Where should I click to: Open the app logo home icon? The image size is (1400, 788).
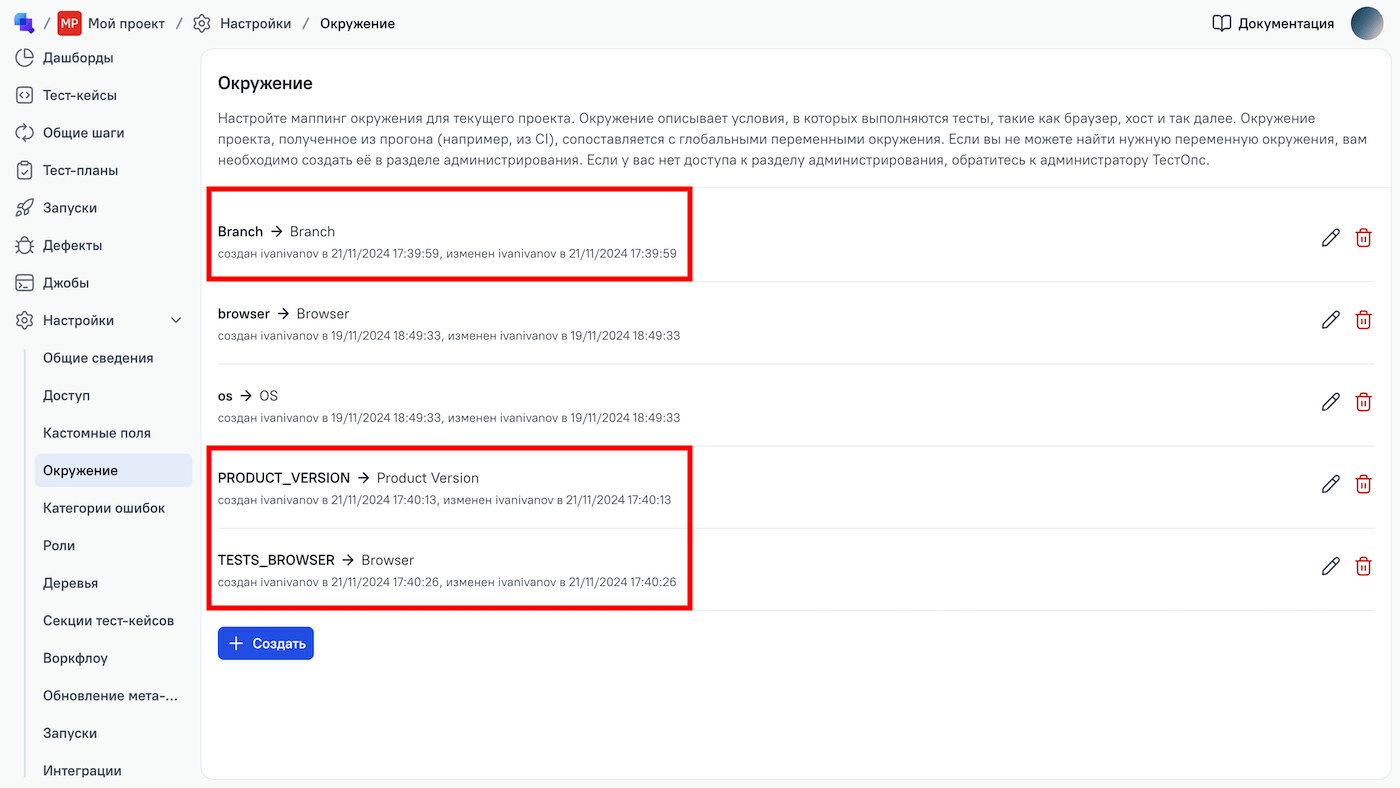point(24,23)
